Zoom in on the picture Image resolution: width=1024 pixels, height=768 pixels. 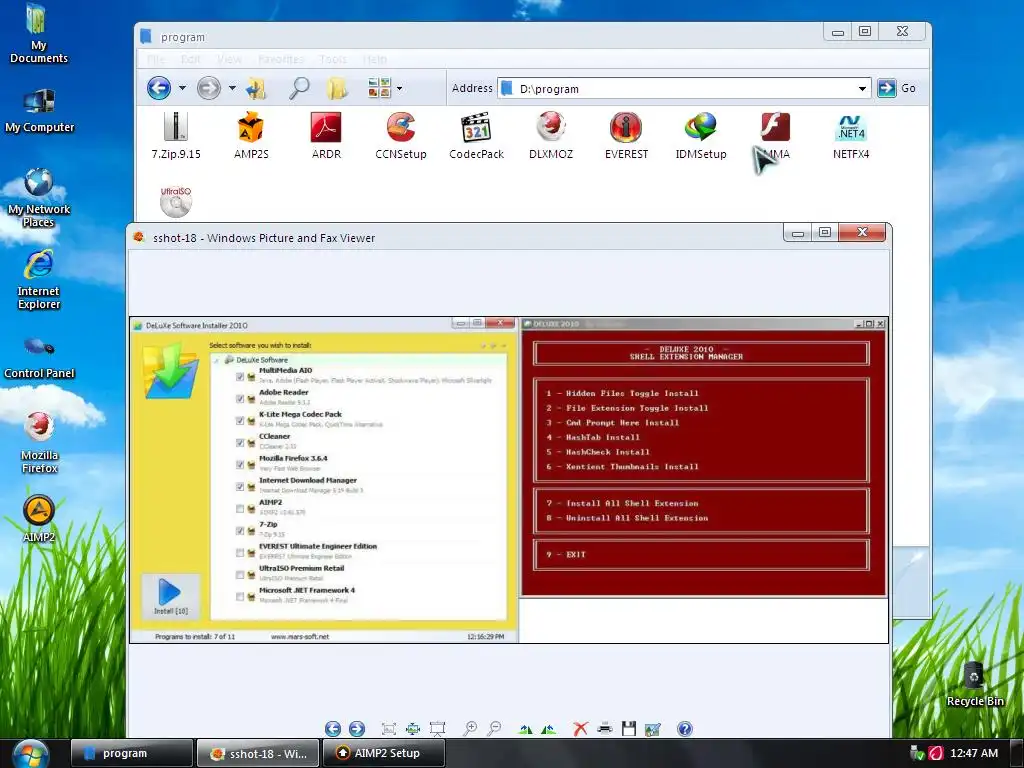(x=470, y=729)
